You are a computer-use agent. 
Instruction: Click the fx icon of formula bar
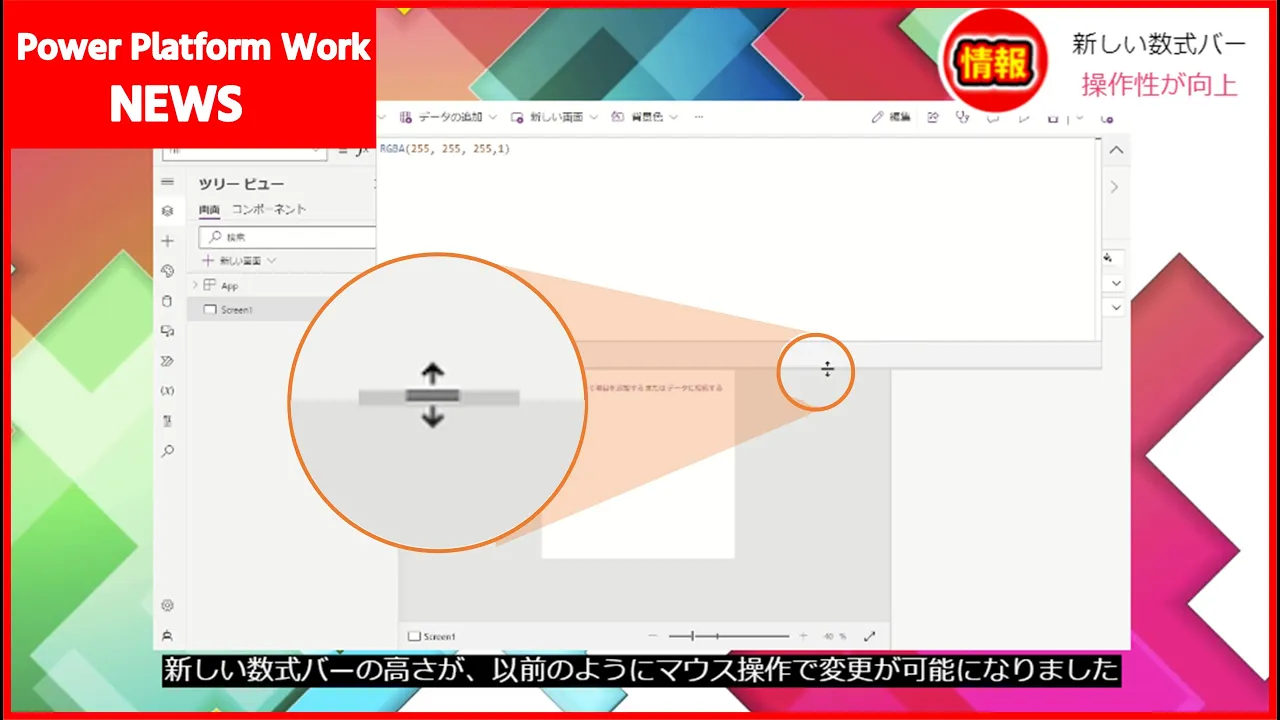[x=363, y=150]
